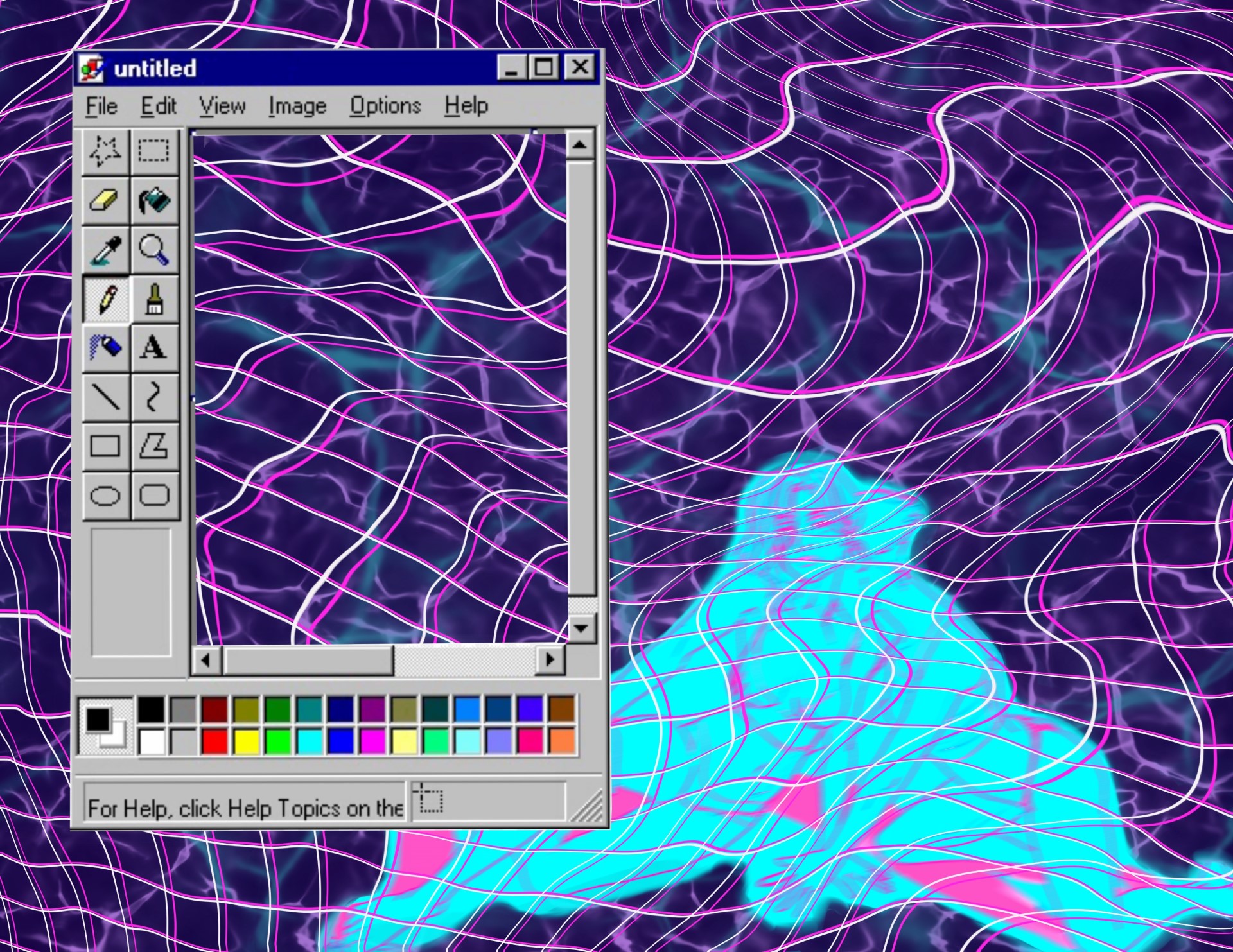Image resolution: width=1233 pixels, height=952 pixels.
Task: Choose the Eraser tool
Action: click(105, 200)
